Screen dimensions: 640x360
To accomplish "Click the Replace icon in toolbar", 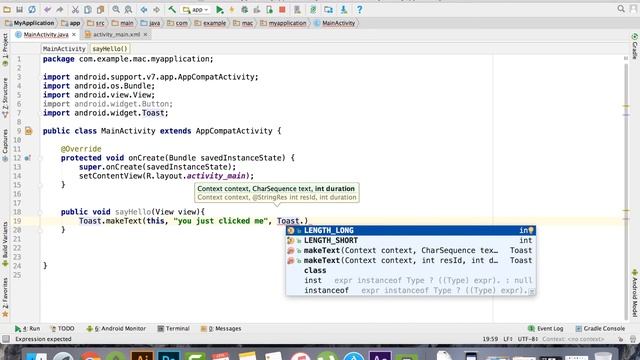I will pyautogui.click(x=128, y=9).
